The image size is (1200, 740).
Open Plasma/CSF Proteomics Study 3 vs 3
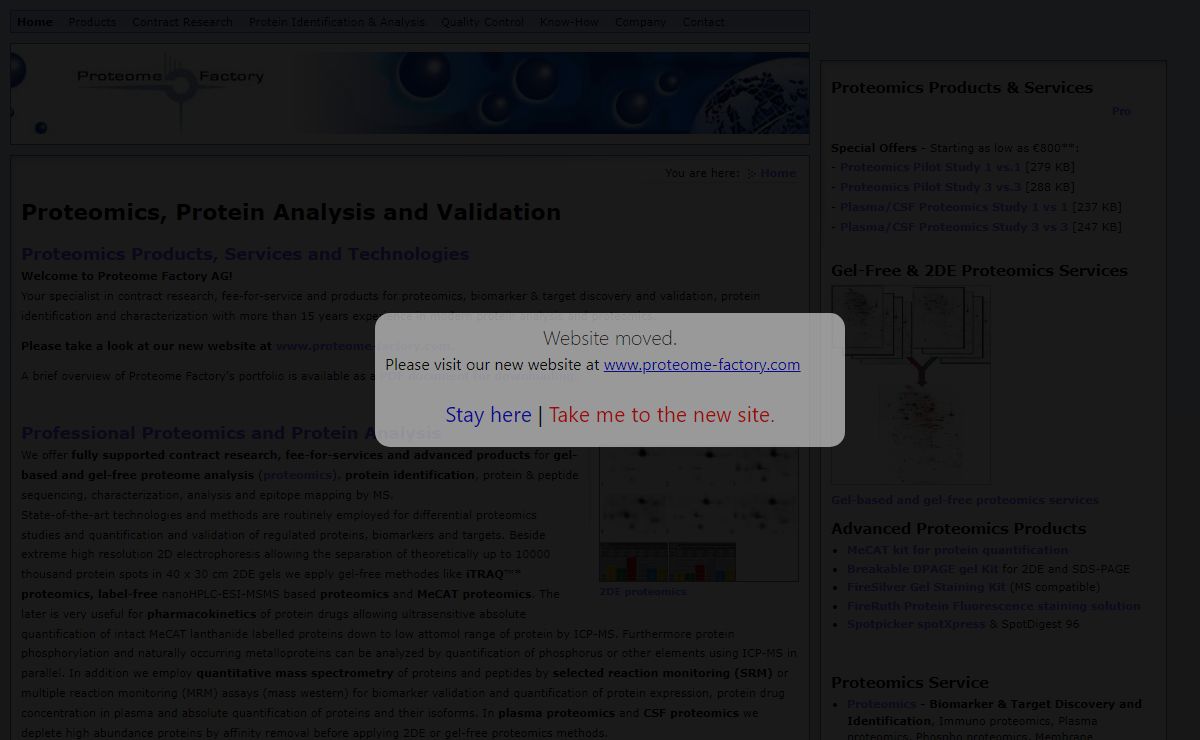click(954, 227)
